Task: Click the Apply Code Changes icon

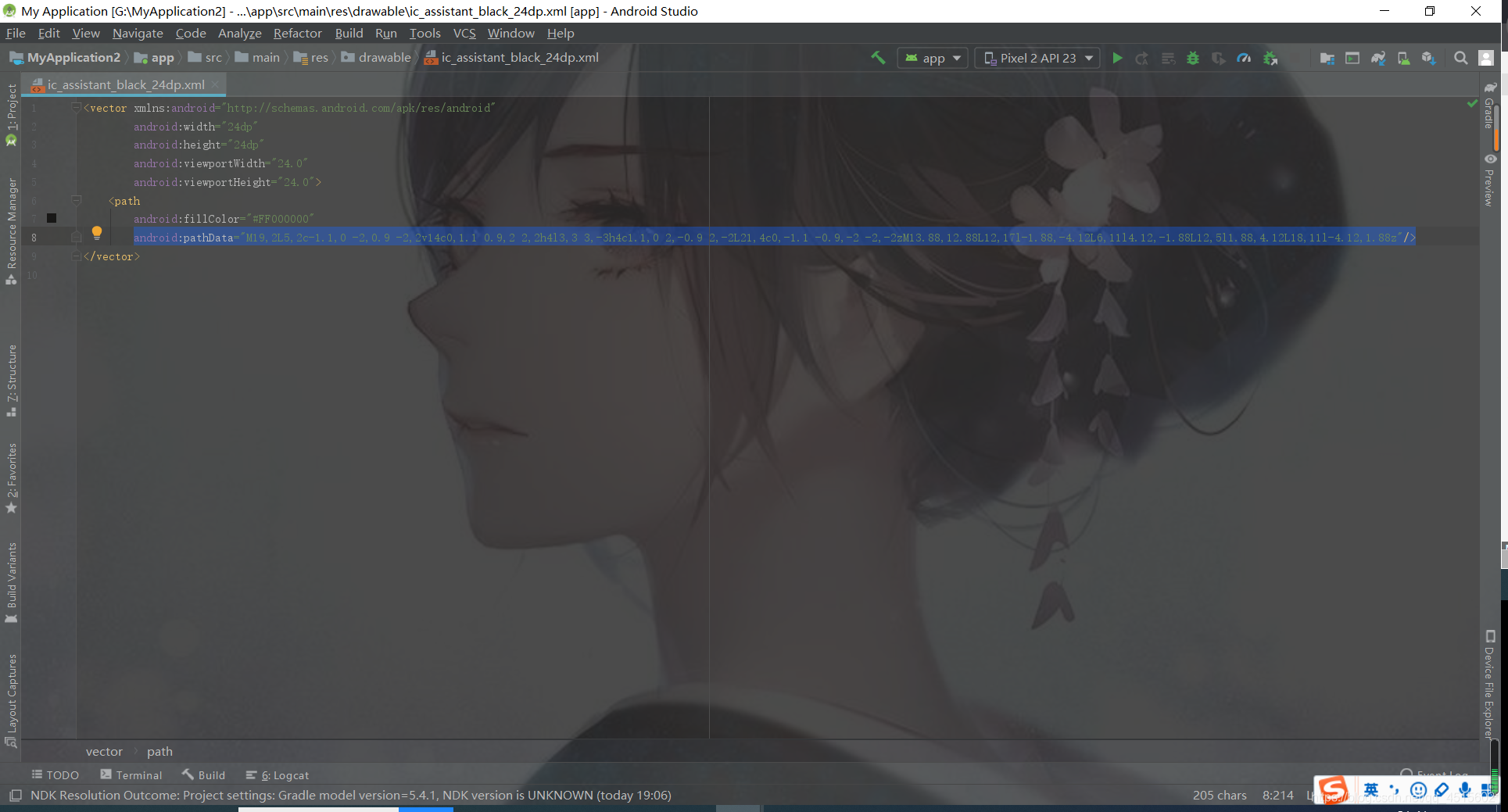Action: (x=1168, y=58)
